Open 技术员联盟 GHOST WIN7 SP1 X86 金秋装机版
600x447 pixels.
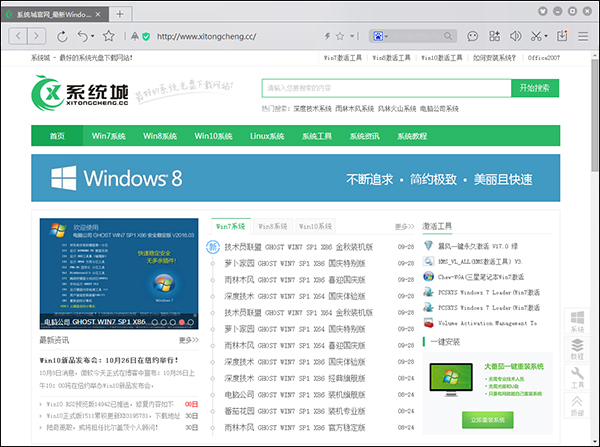[298, 247]
